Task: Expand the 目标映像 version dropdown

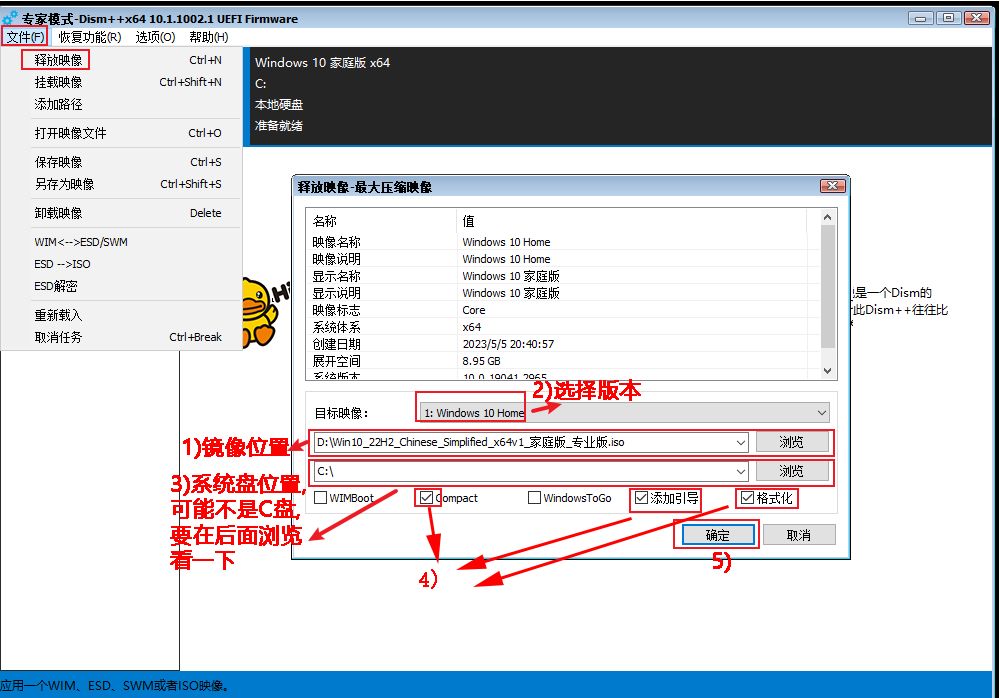Action: pos(821,413)
